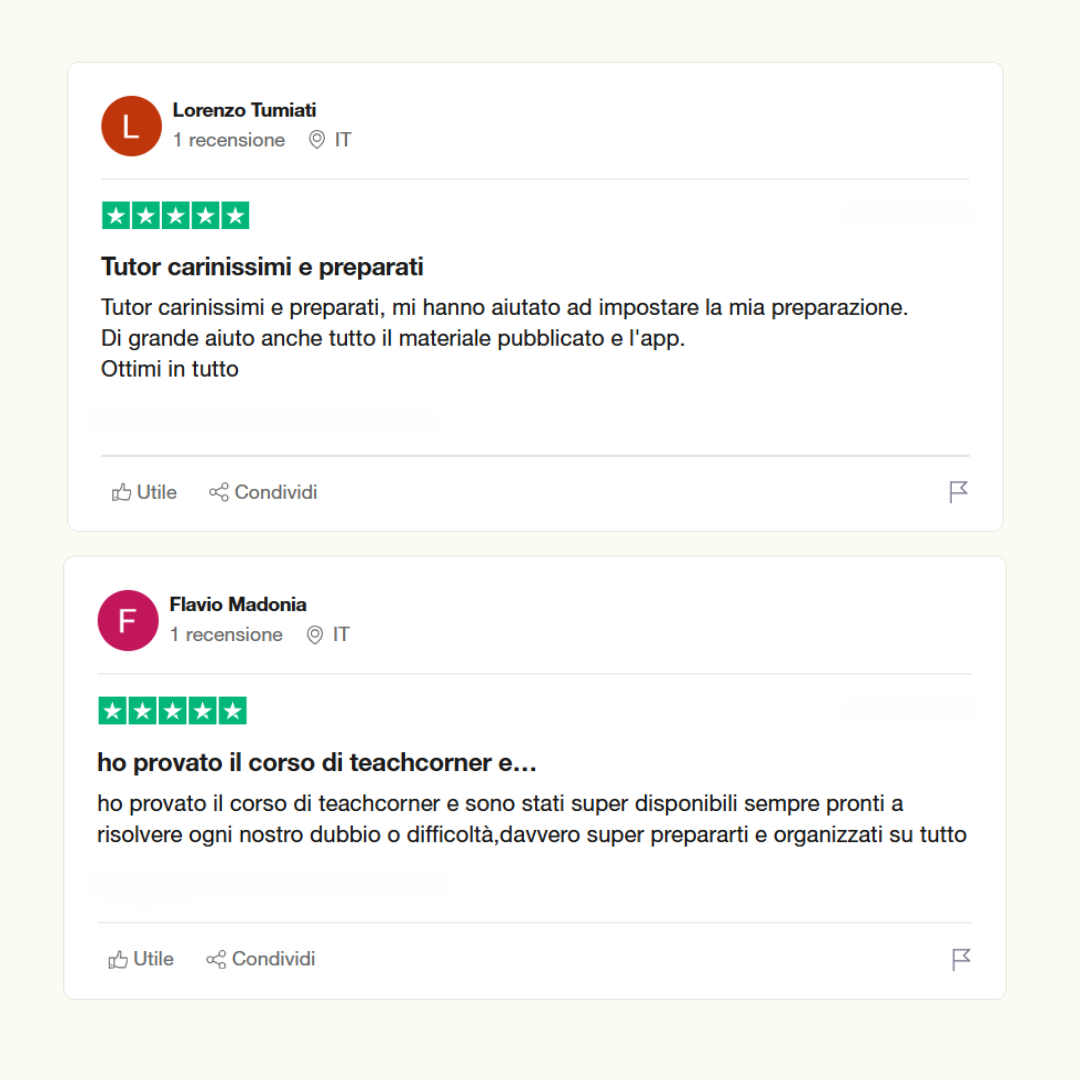The image size is (1080, 1080).
Task: Click the thumbs-up icon on Lorenzo's review
Action: point(121,492)
